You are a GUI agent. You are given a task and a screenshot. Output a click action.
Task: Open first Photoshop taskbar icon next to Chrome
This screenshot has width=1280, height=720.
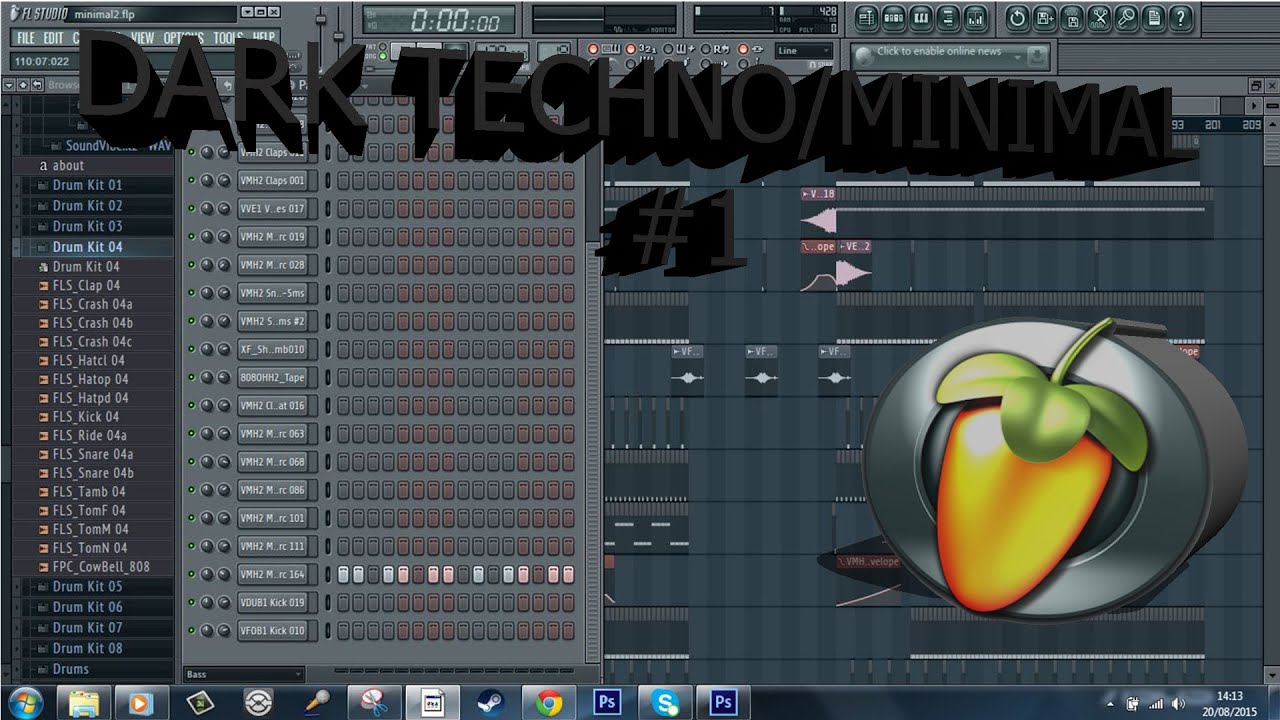(x=606, y=703)
